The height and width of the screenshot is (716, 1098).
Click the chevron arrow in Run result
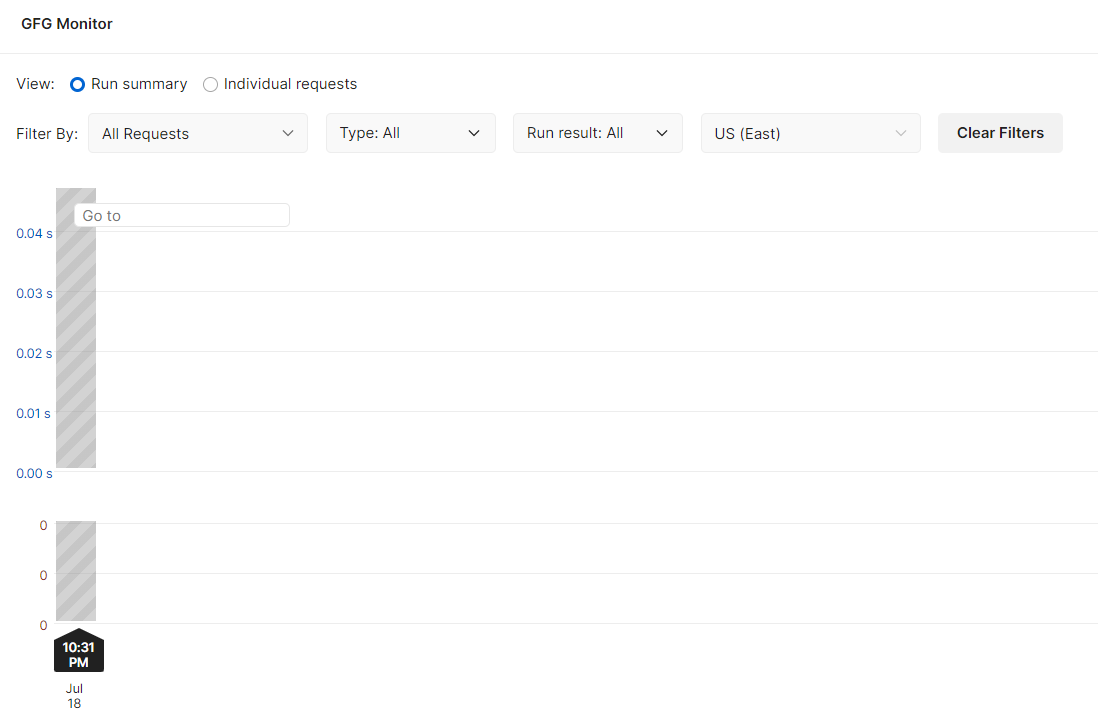pyautogui.click(x=662, y=133)
